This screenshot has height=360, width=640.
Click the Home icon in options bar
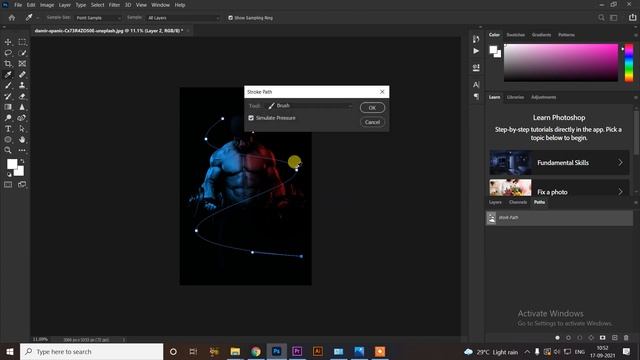12,18
